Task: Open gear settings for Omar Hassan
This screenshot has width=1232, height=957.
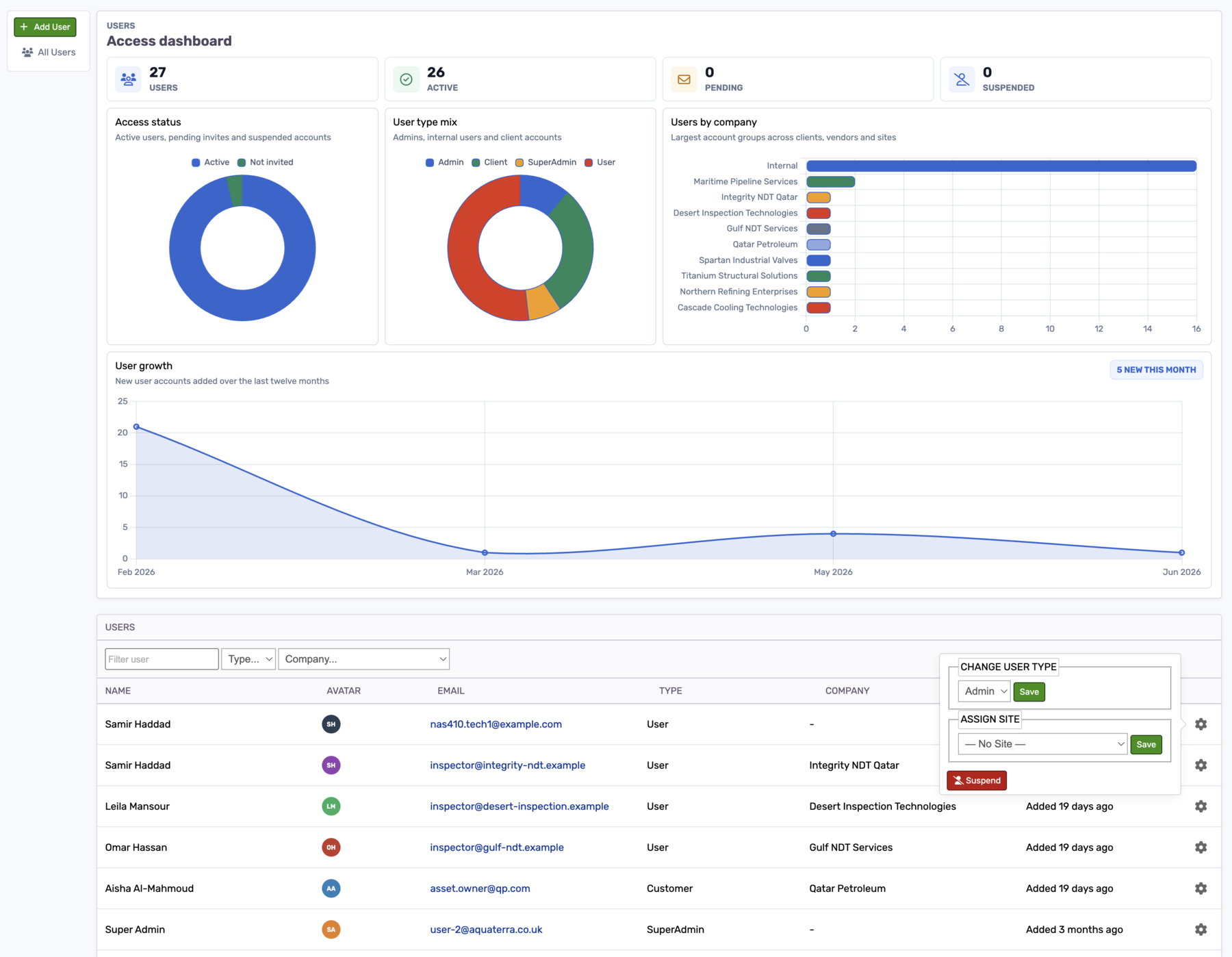Action: 1201,847
